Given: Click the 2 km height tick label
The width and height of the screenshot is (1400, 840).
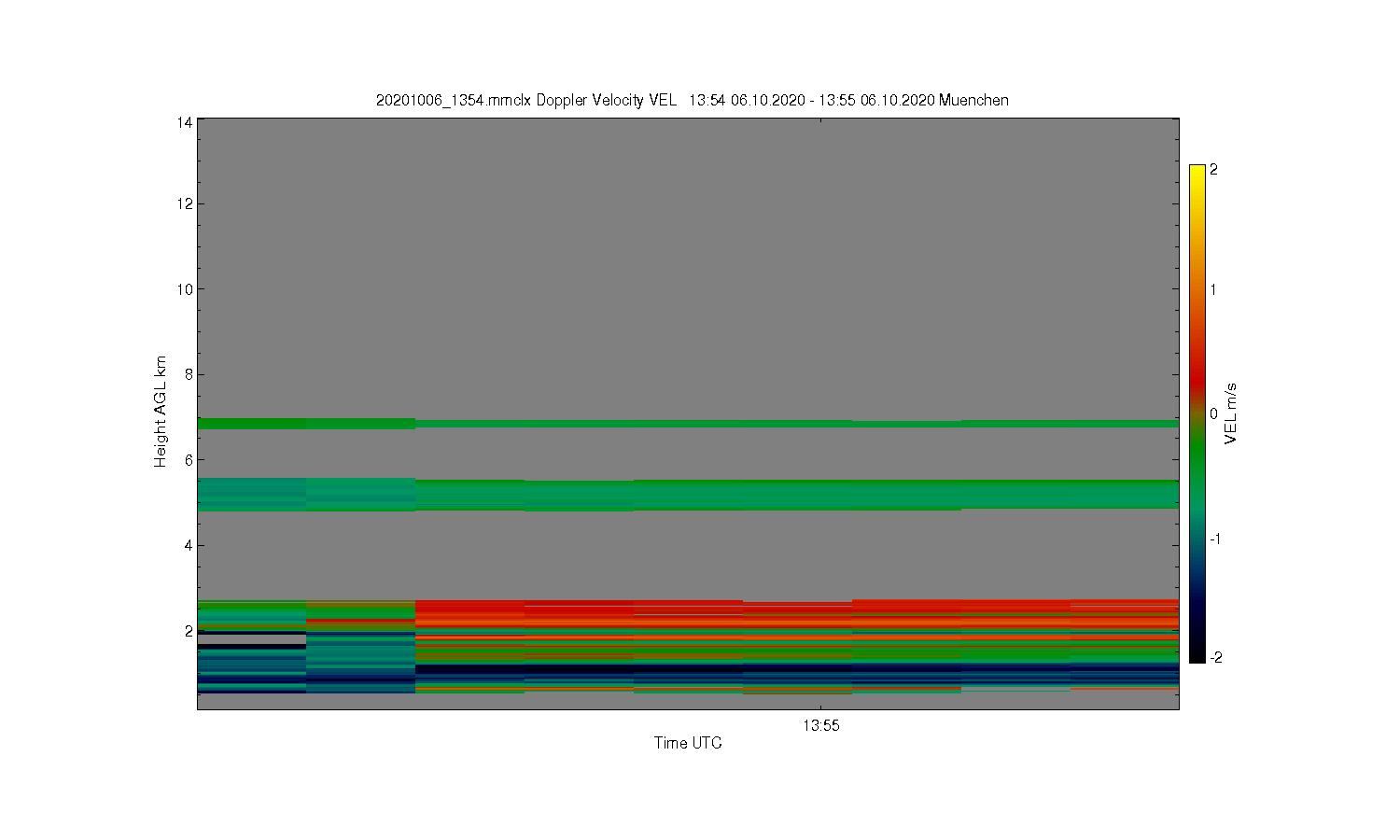Looking at the screenshot, I should [x=189, y=632].
